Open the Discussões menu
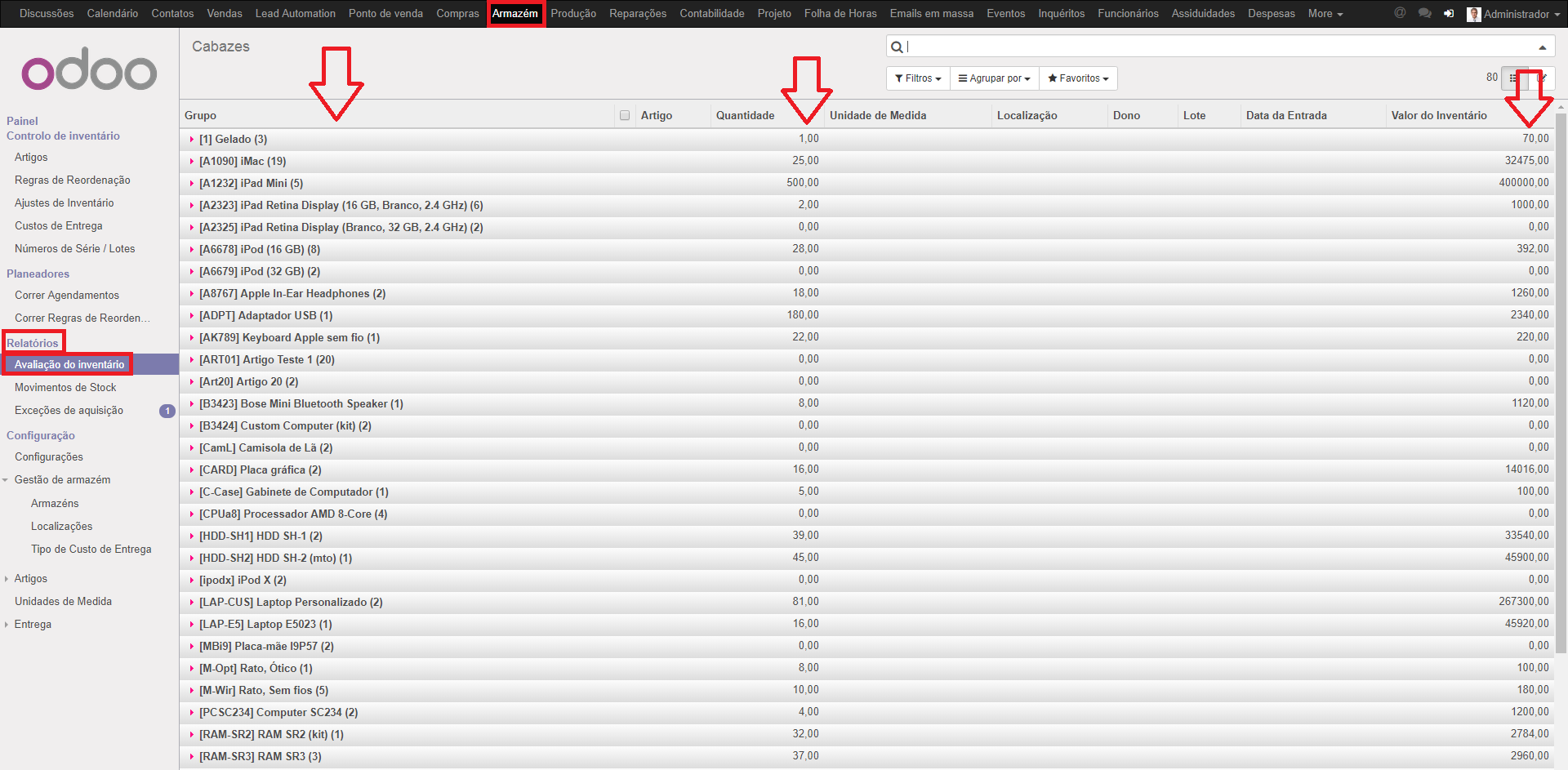 (47, 13)
